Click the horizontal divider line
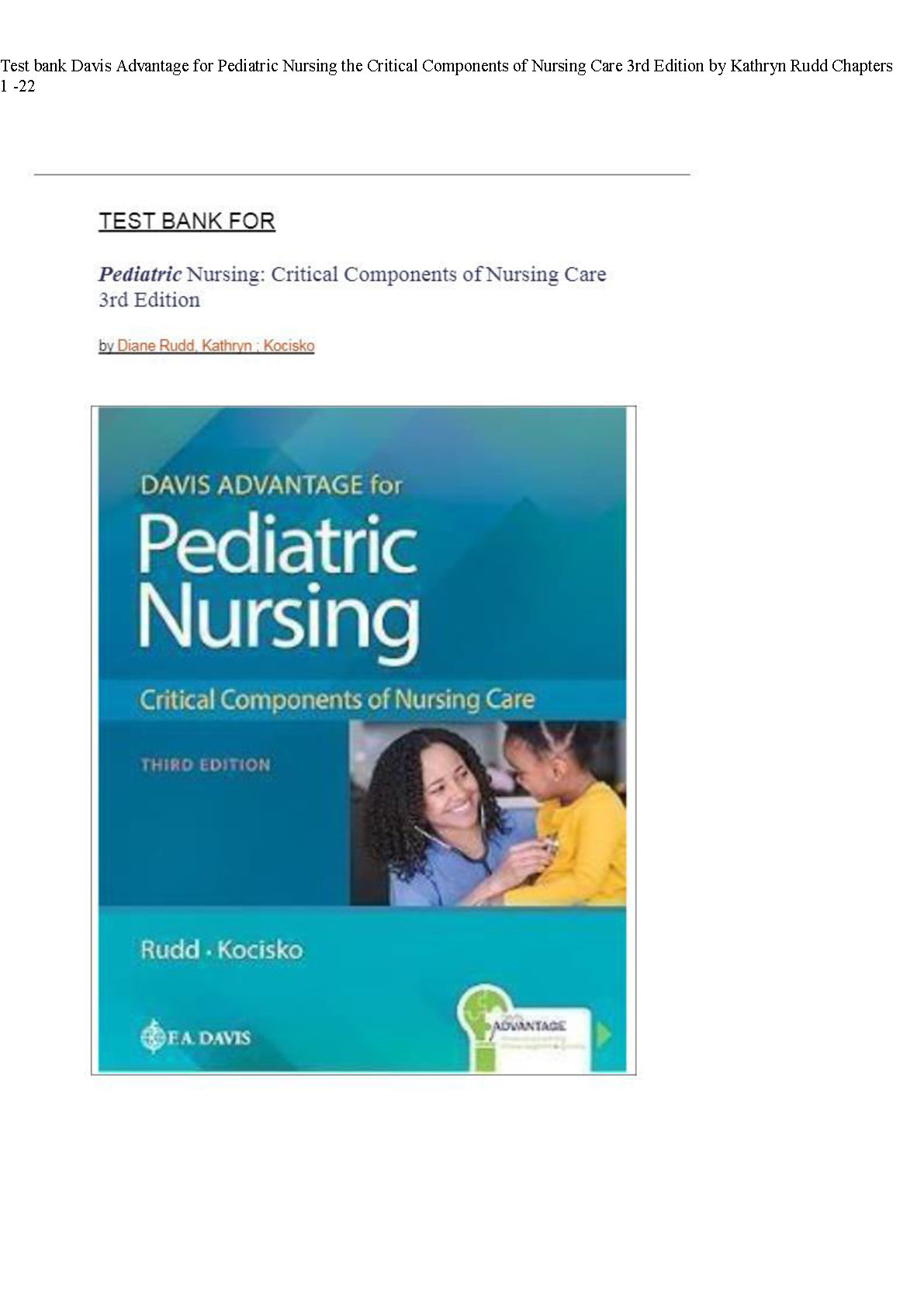924x1307 pixels. coord(362,175)
